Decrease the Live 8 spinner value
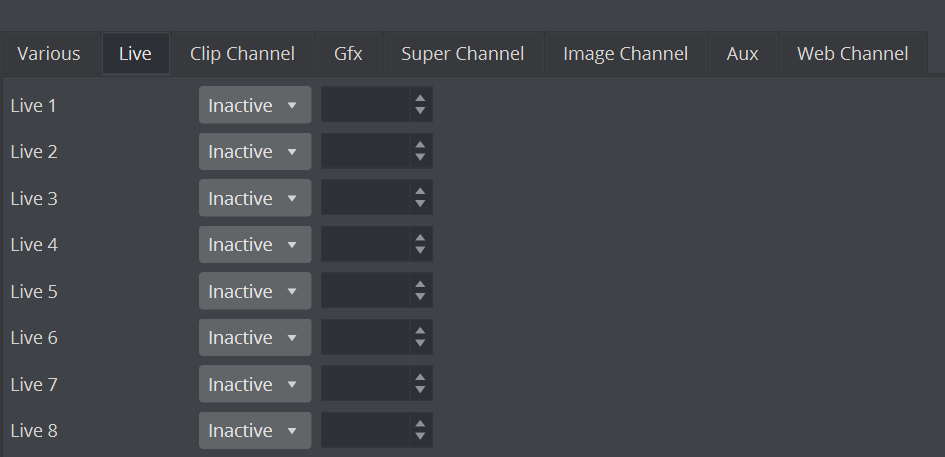Screen dimensions: 945x457 pos(420,437)
